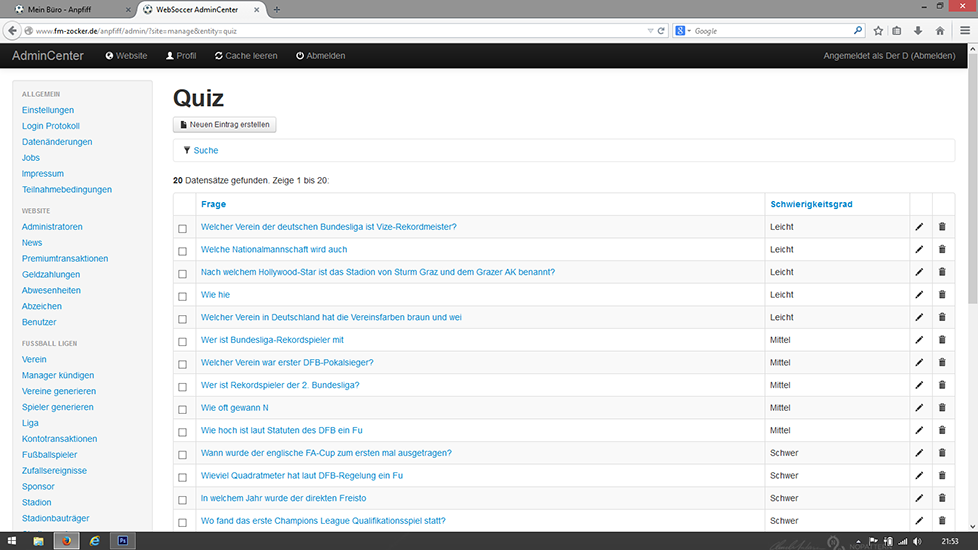The width and height of the screenshot is (978, 550).
Task: Open Firefox home page icon
Action: (x=937, y=31)
